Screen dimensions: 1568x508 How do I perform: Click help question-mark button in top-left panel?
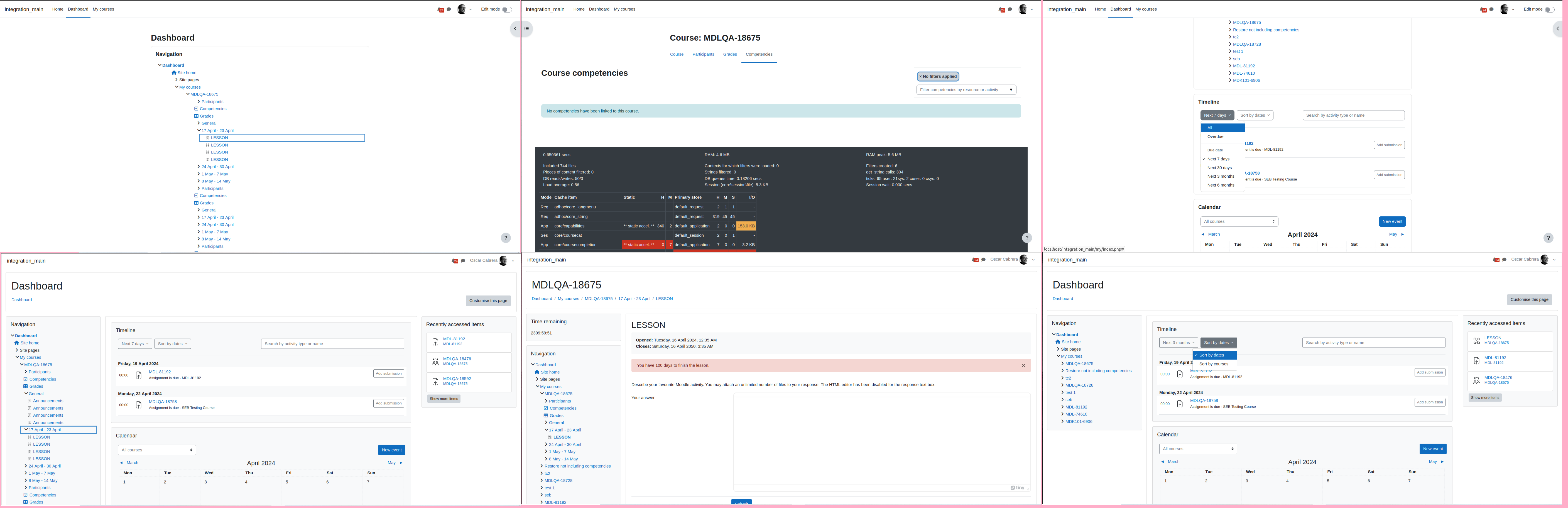[506, 238]
